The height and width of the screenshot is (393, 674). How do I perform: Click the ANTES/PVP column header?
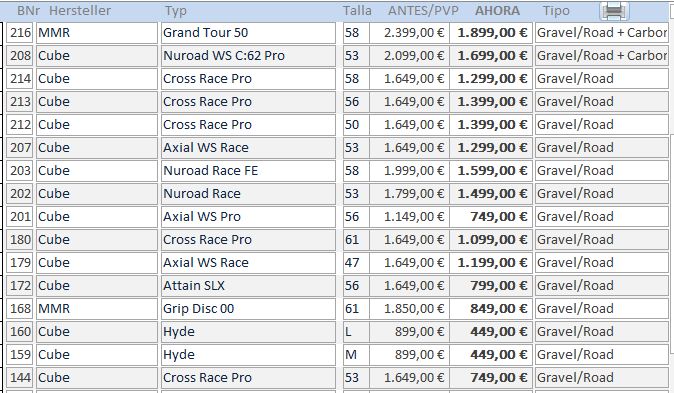point(423,11)
